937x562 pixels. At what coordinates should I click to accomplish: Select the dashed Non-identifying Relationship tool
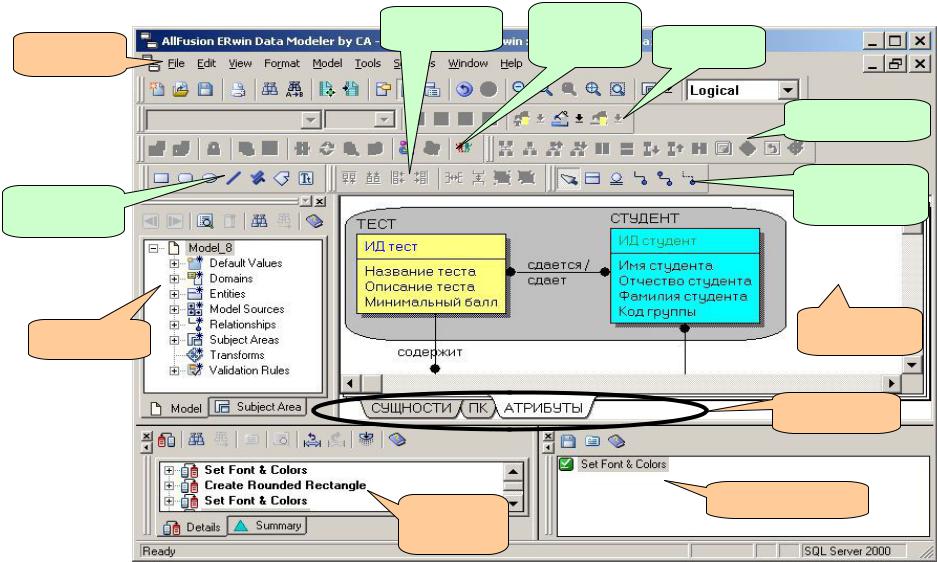coord(688,178)
